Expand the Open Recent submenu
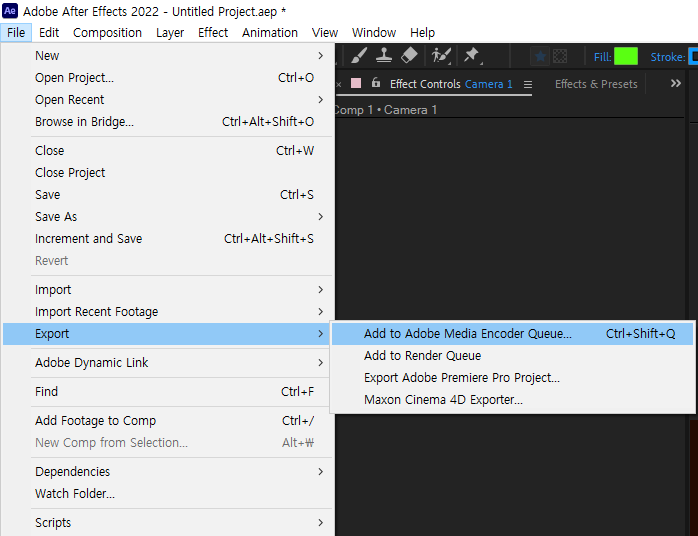 coord(167,100)
